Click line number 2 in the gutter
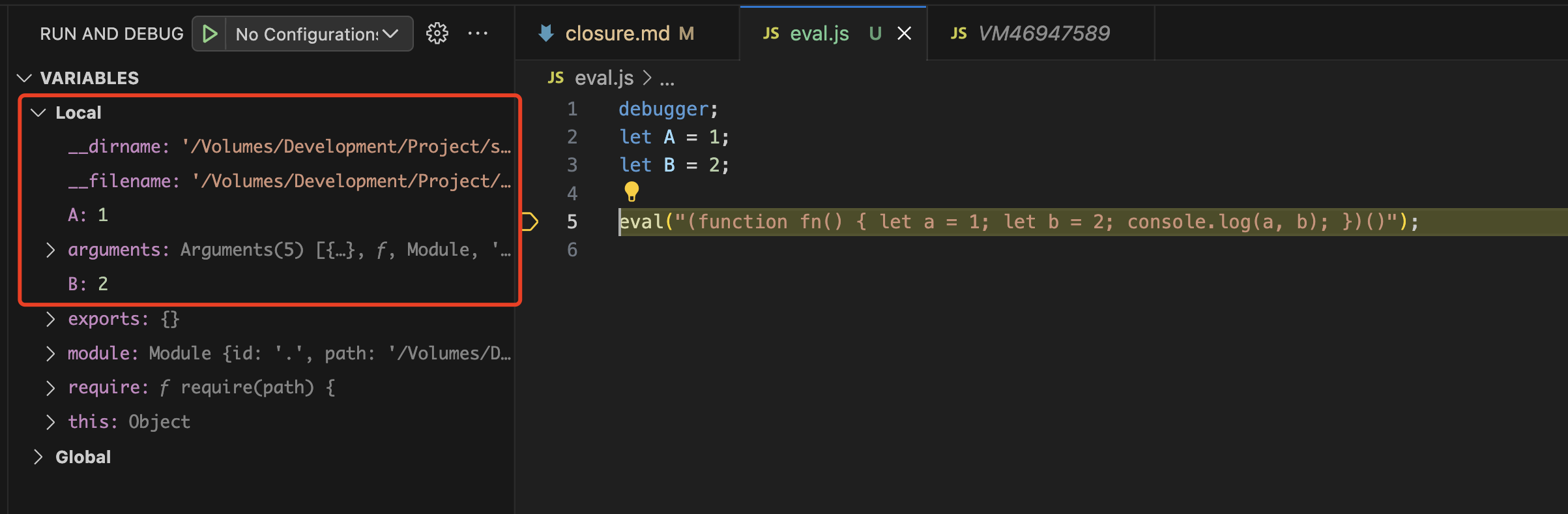The width and height of the screenshot is (1568, 514). pos(572,137)
